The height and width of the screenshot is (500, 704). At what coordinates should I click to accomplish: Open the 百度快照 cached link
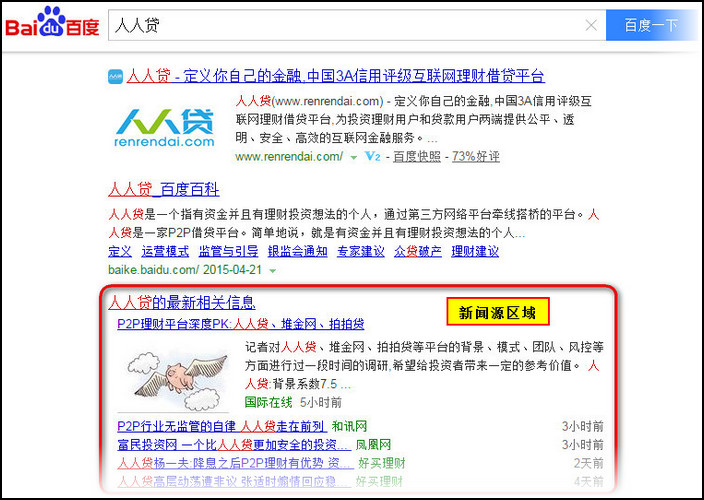tap(417, 157)
